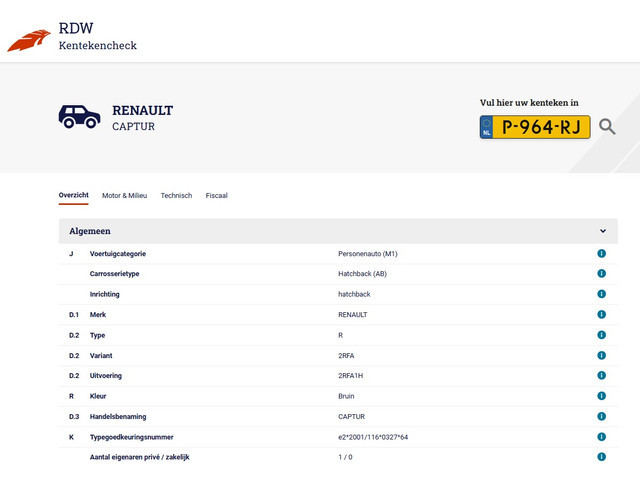Select the Overzicht tab
640x480 pixels.
[74, 195]
